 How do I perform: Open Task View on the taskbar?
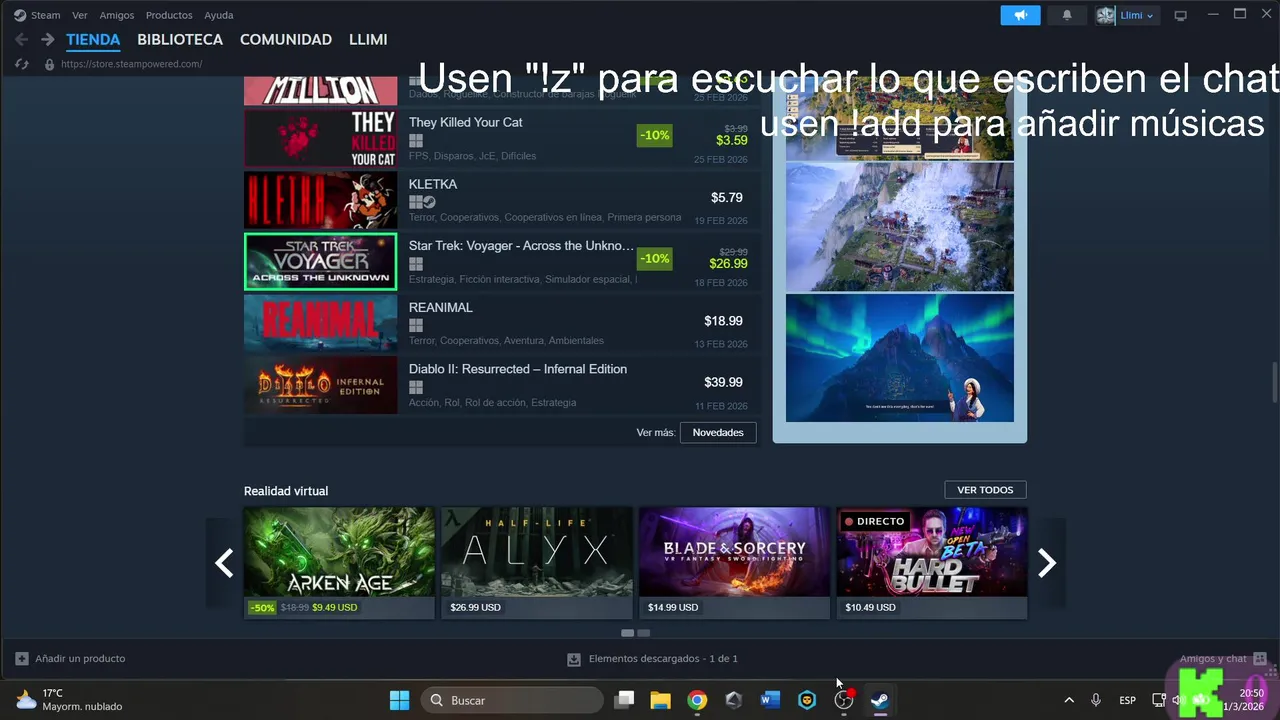click(x=624, y=700)
